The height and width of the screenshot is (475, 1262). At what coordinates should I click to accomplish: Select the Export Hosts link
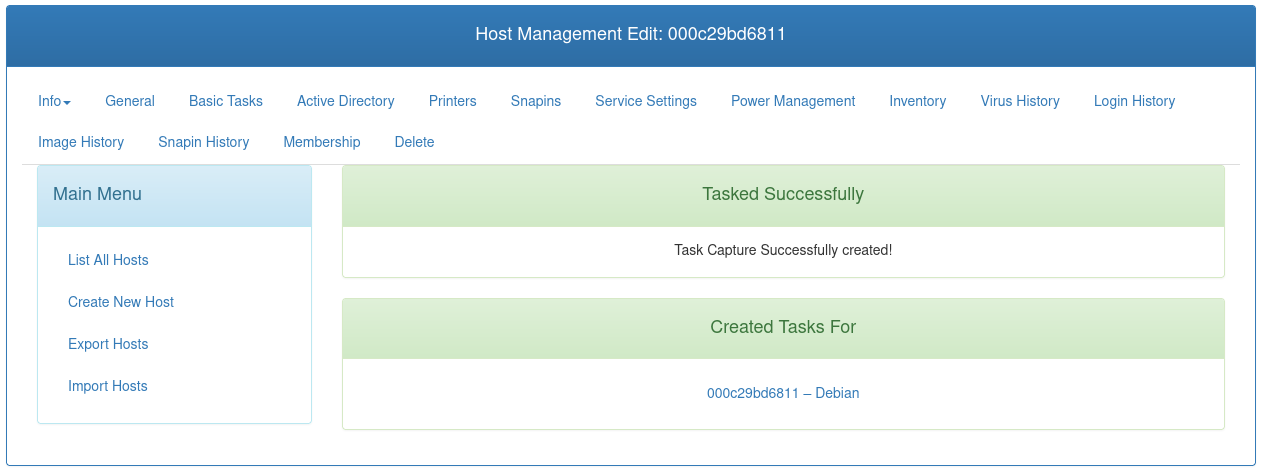coord(108,344)
